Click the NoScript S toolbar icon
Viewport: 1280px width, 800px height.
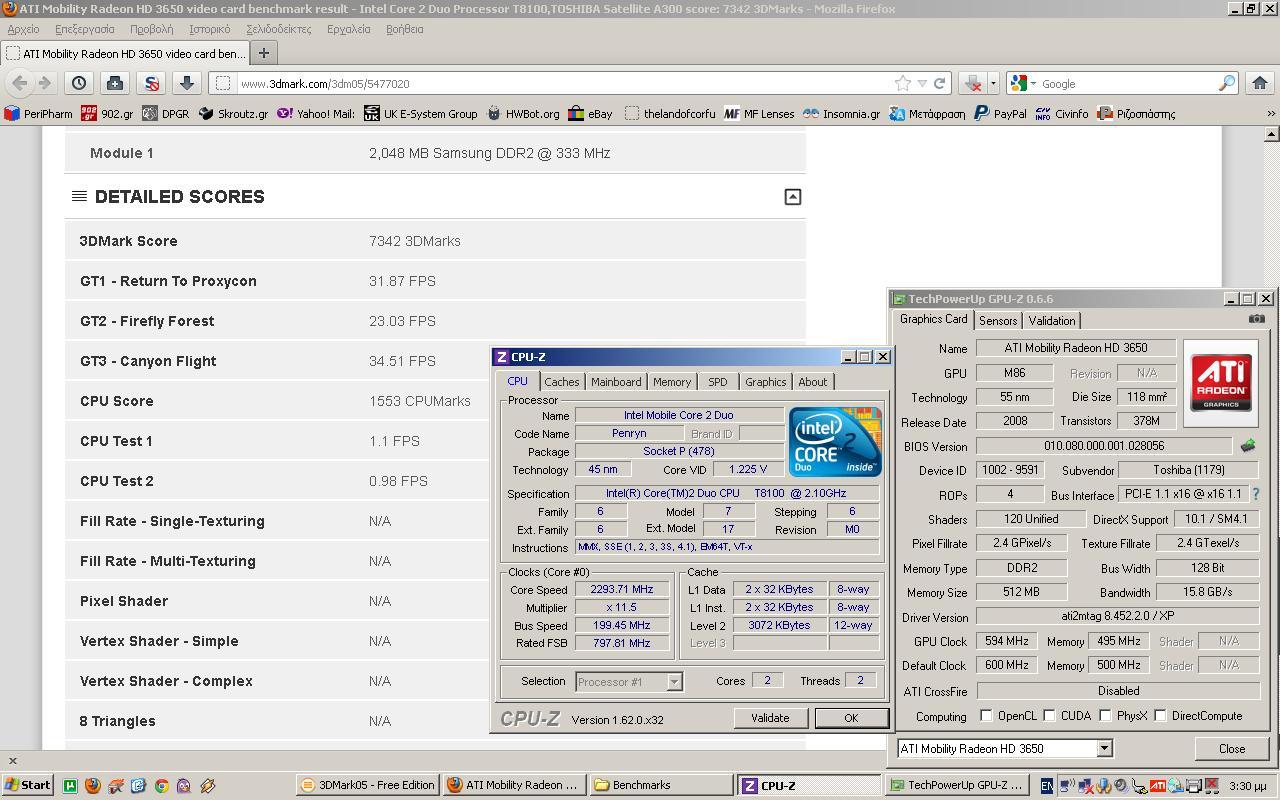[151, 83]
